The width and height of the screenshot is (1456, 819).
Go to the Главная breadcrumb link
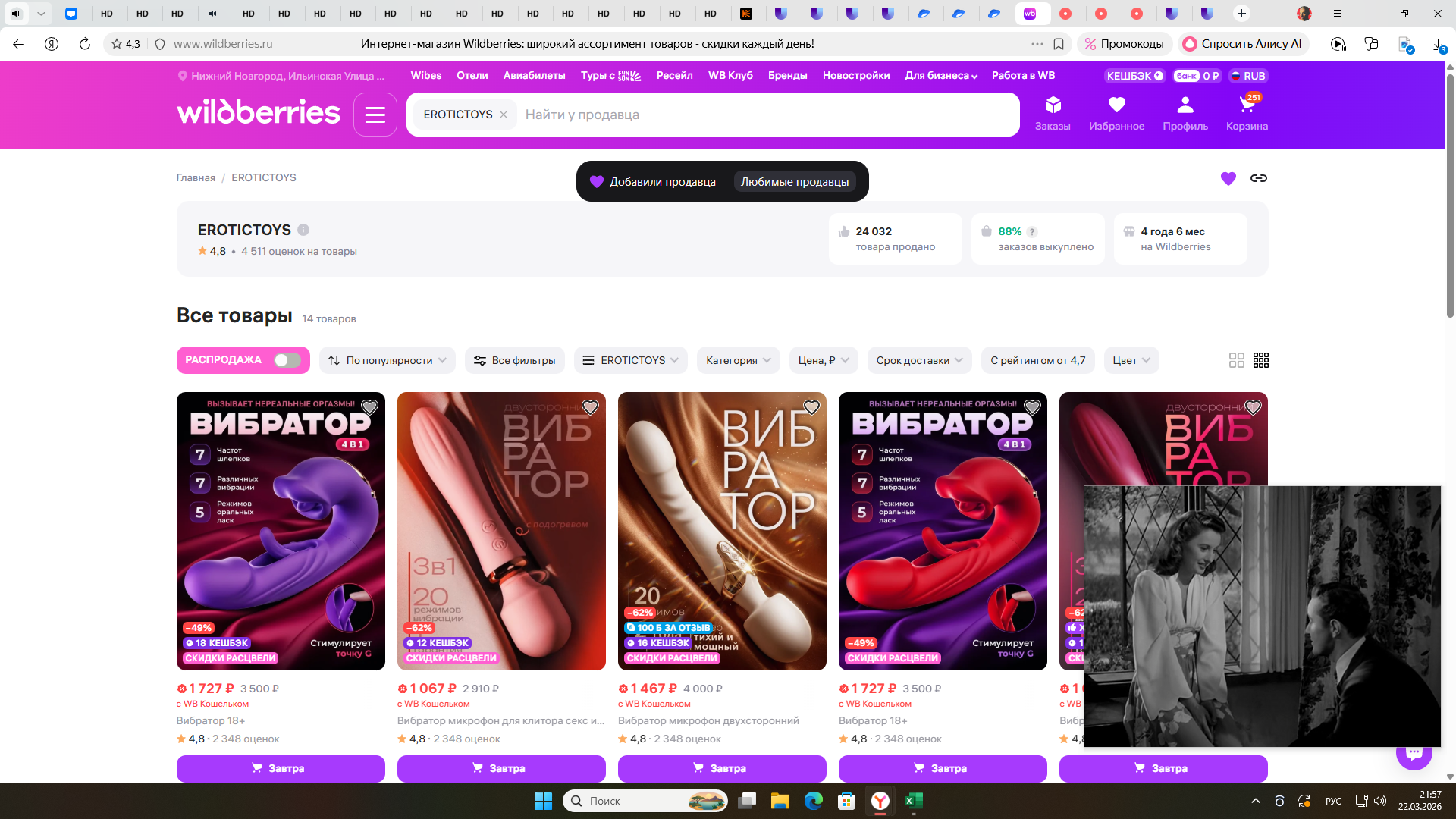pyautogui.click(x=196, y=177)
